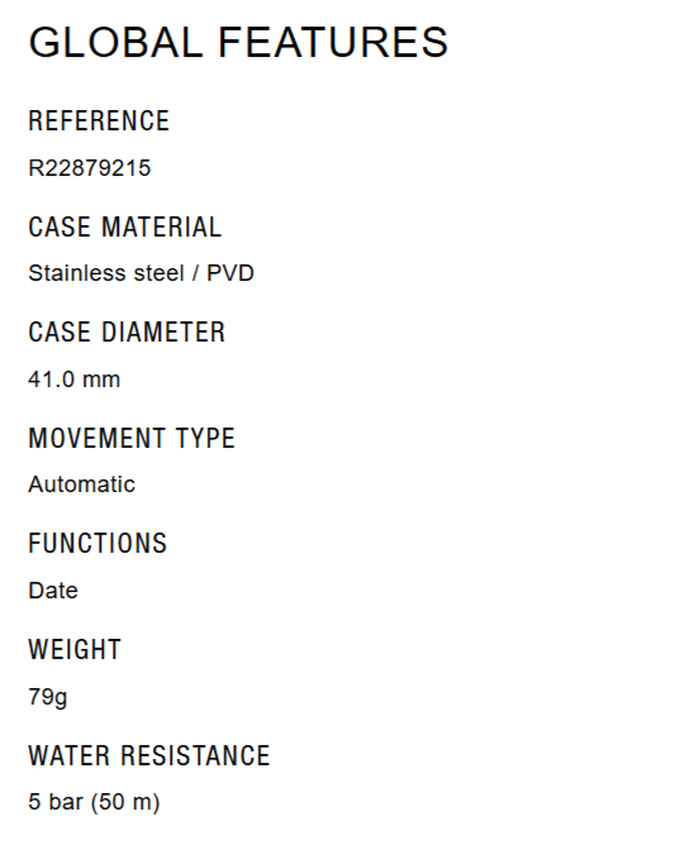Select the WEIGHT label
Image resolution: width=700 pixels, height=850 pixels.
click(x=74, y=650)
